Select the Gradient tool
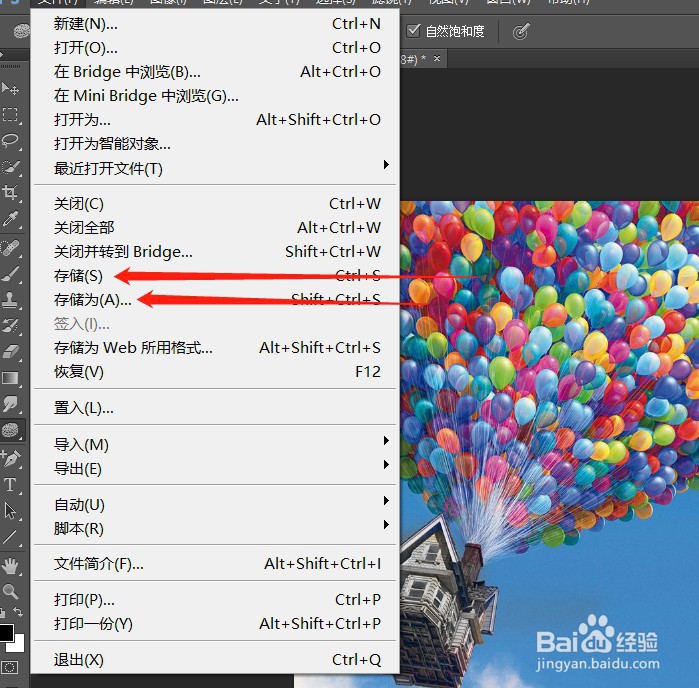 pyautogui.click(x=10, y=378)
